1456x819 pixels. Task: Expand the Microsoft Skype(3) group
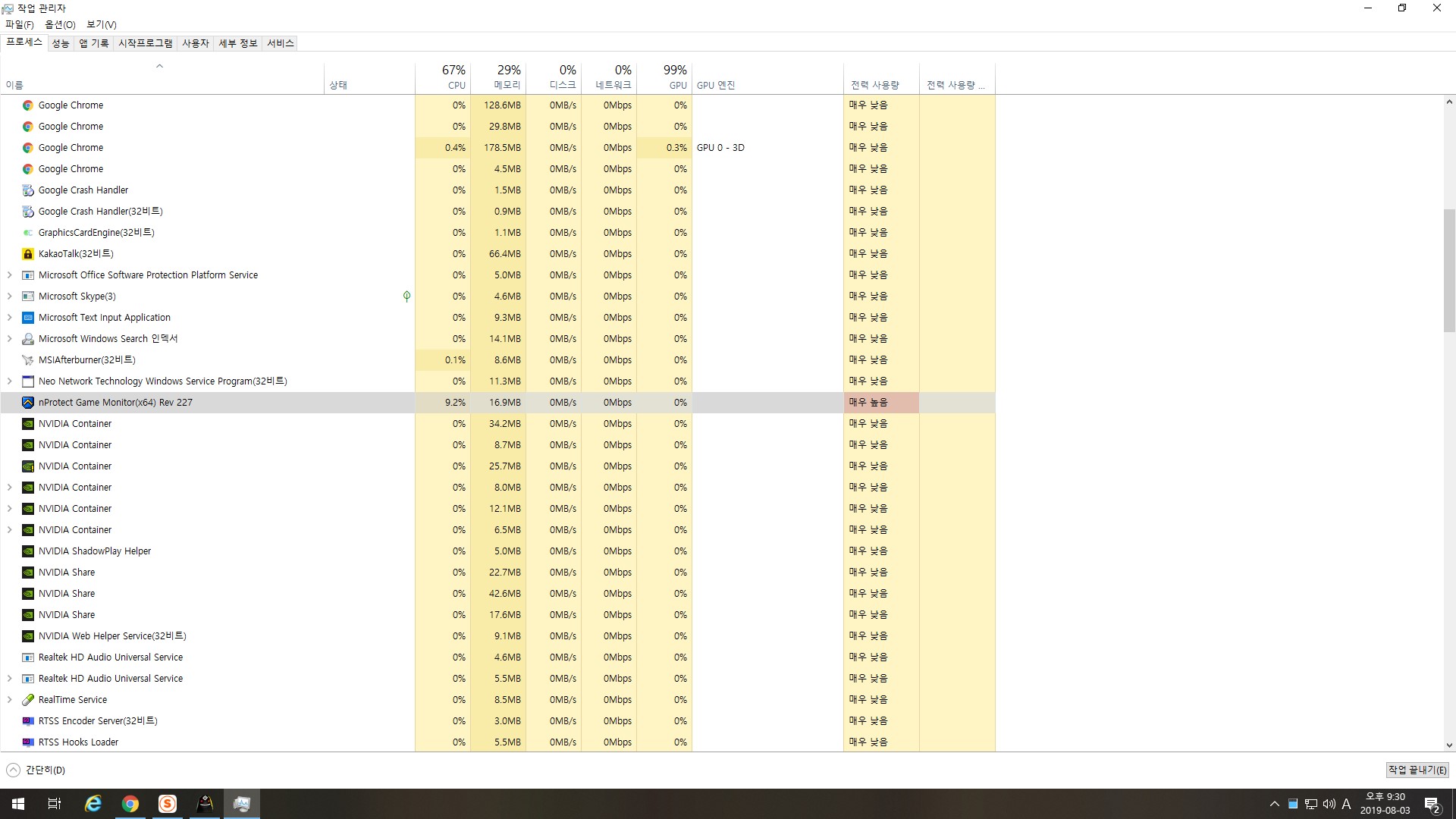click(9, 297)
